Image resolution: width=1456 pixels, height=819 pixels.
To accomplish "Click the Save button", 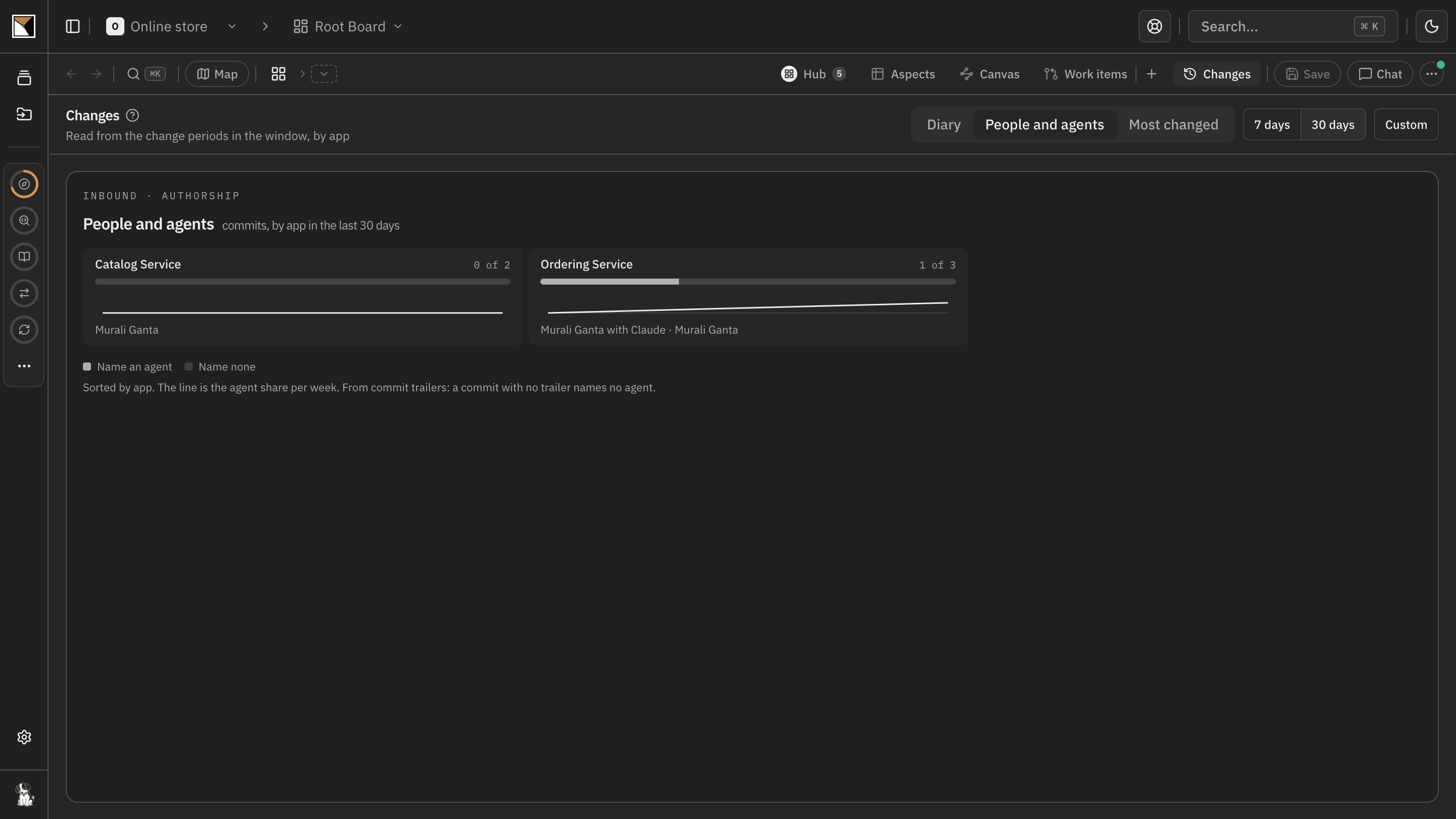I will [x=1307, y=74].
